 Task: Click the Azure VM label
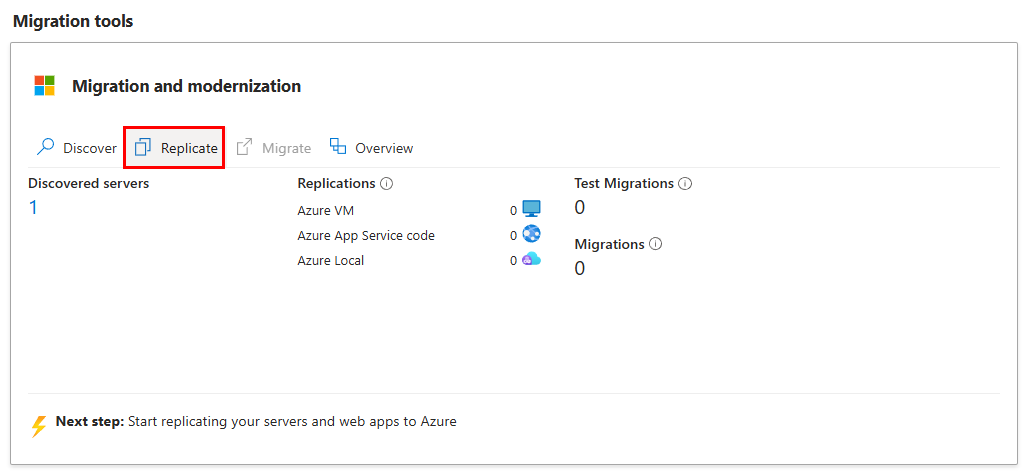[x=326, y=210]
